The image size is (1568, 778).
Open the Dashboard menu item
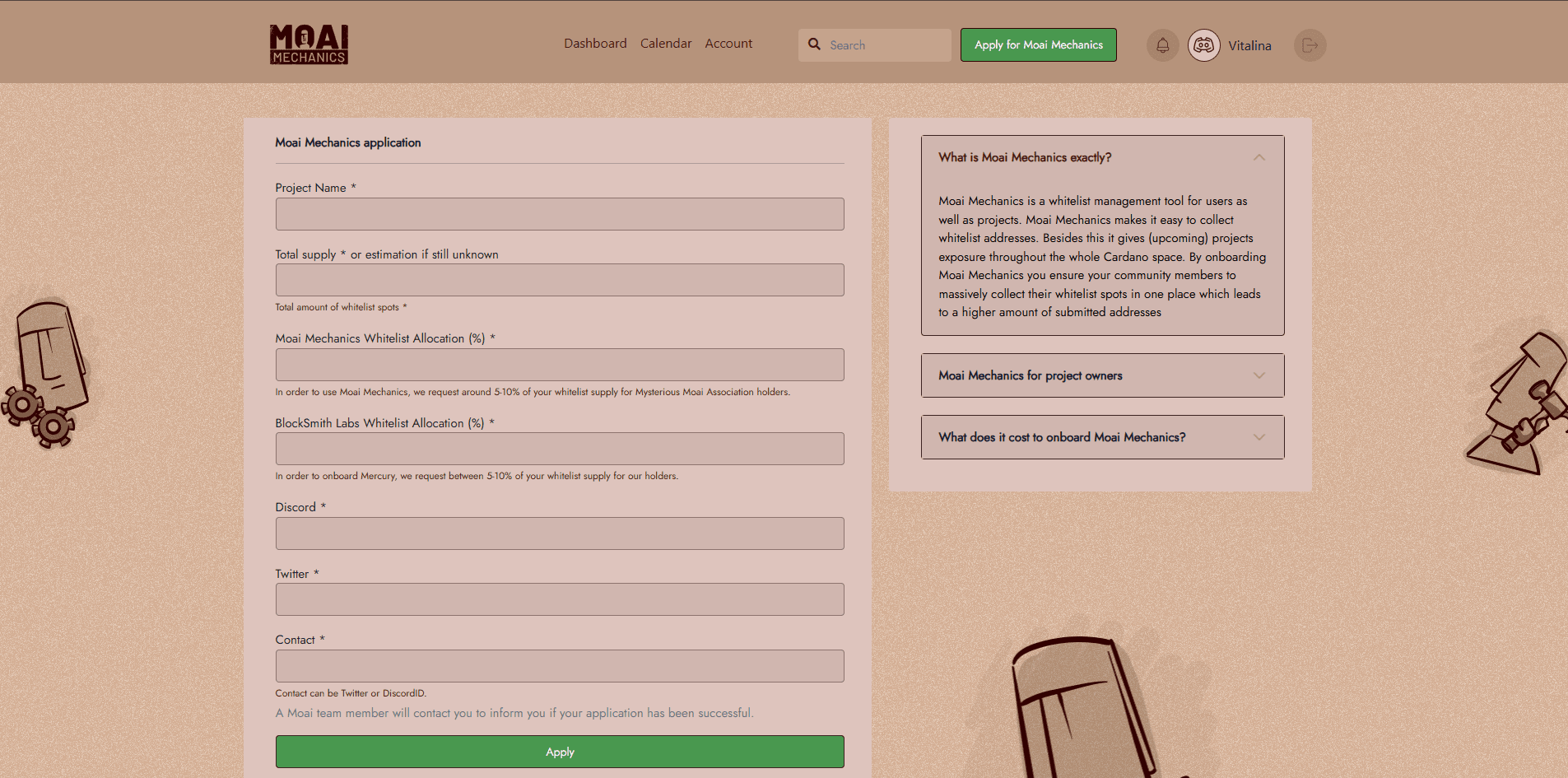pyautogui.click(x=595, y=44)
